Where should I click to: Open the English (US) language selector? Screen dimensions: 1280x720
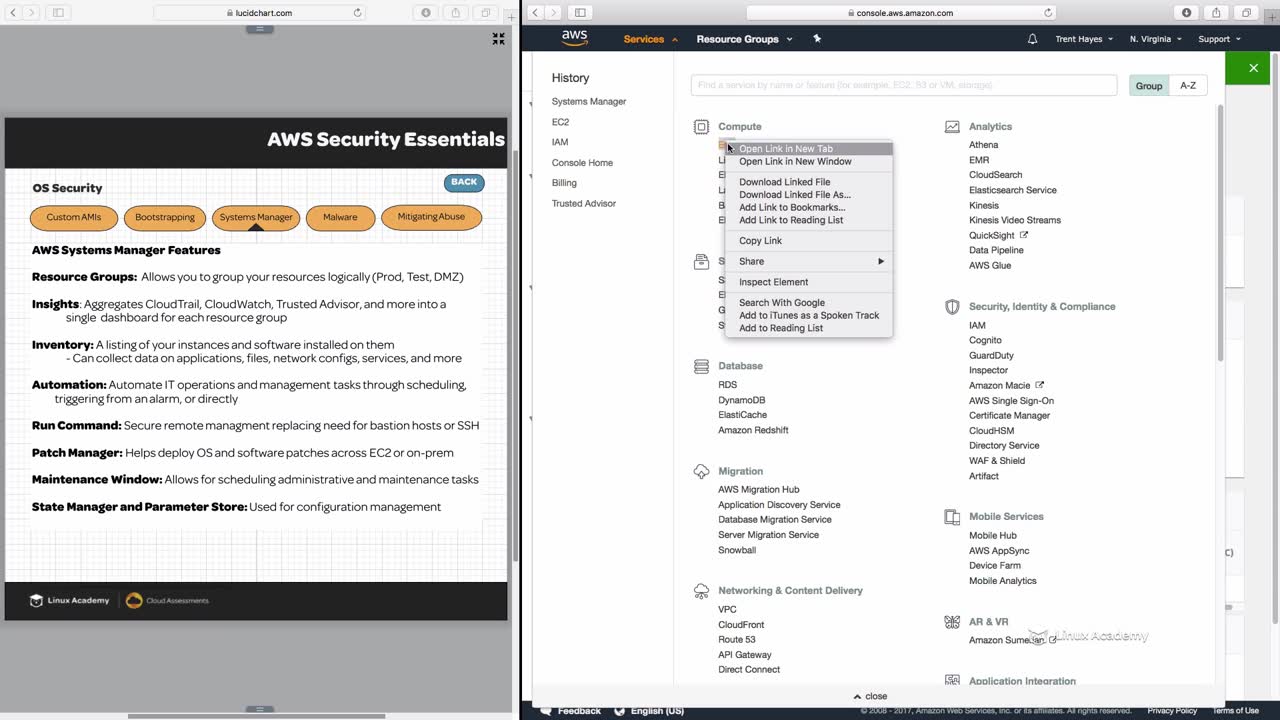650,711
